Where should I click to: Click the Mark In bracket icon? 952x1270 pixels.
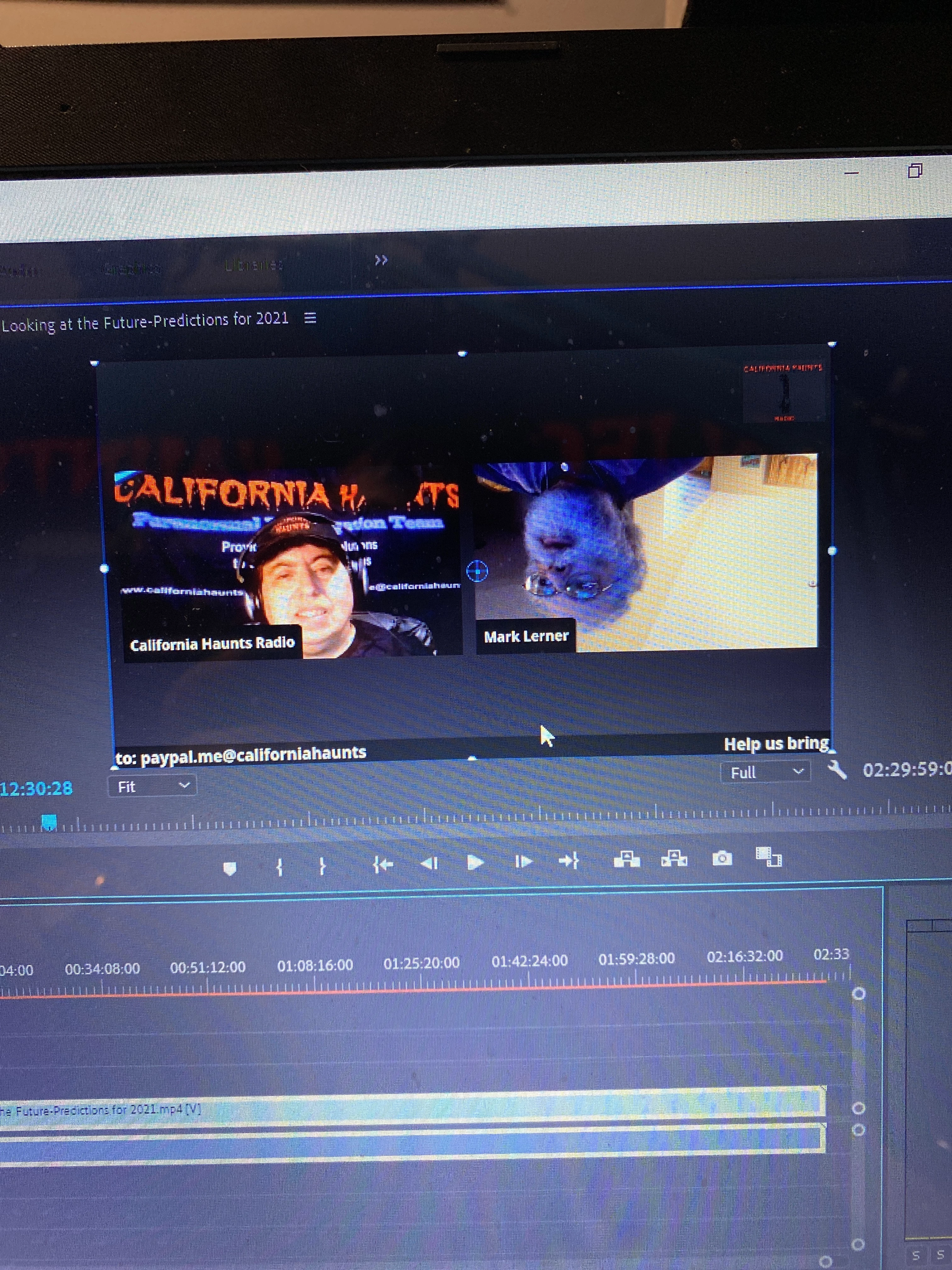280,867
